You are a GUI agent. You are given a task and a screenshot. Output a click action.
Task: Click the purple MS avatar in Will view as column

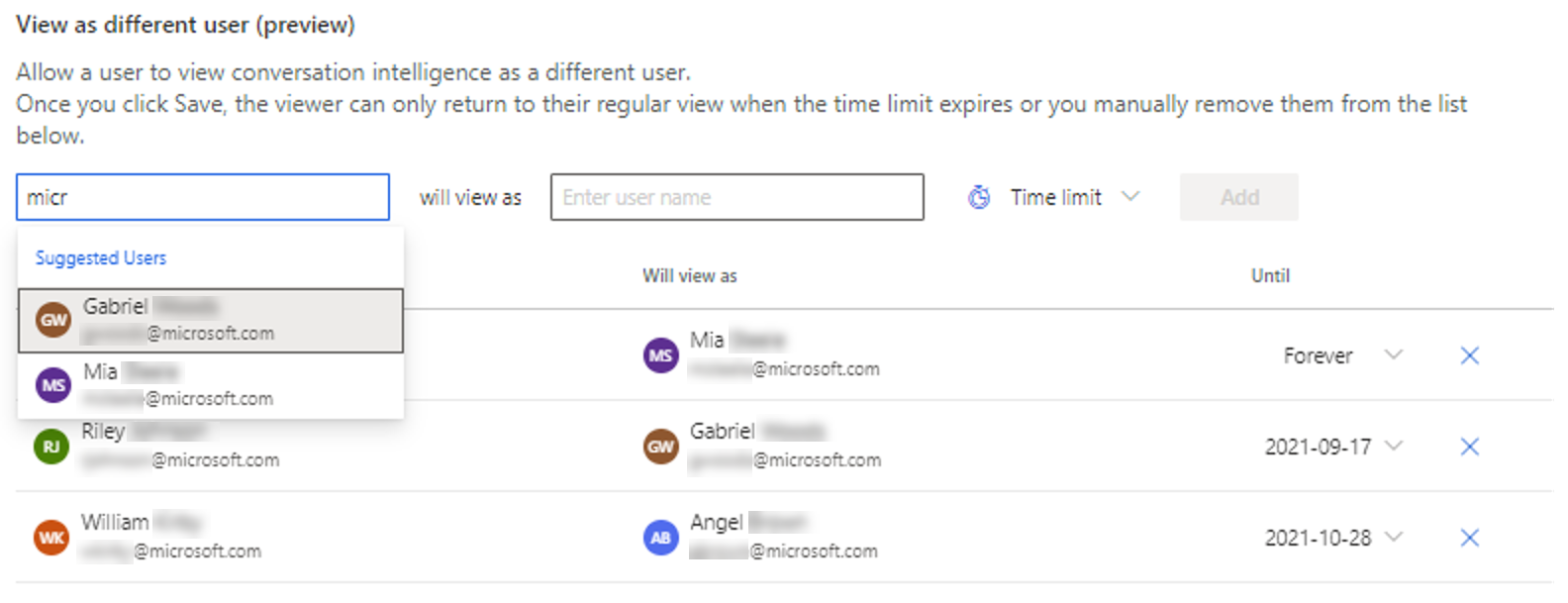click(661, 355)
